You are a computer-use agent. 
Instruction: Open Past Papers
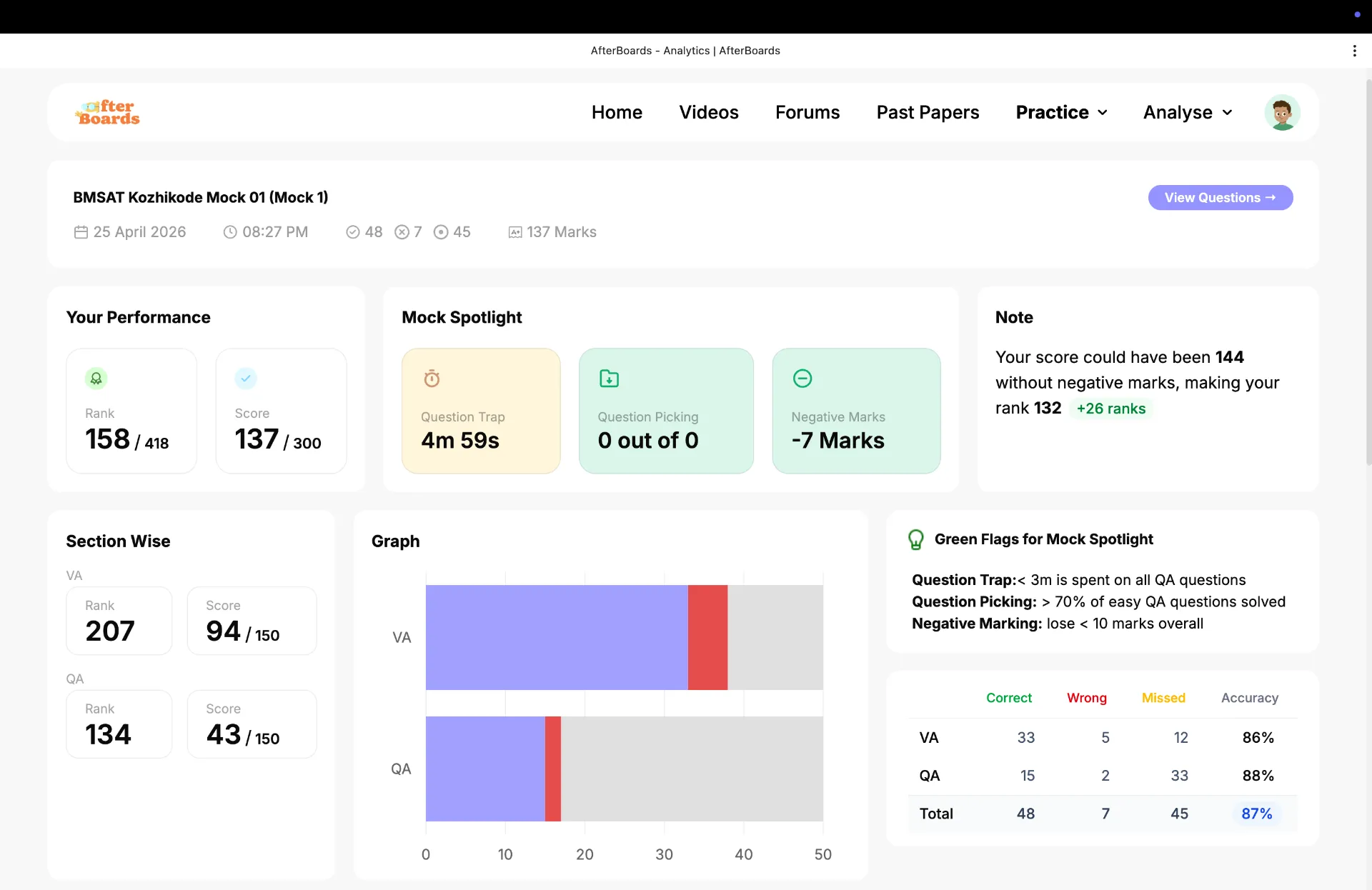click(x=928, y=112)
